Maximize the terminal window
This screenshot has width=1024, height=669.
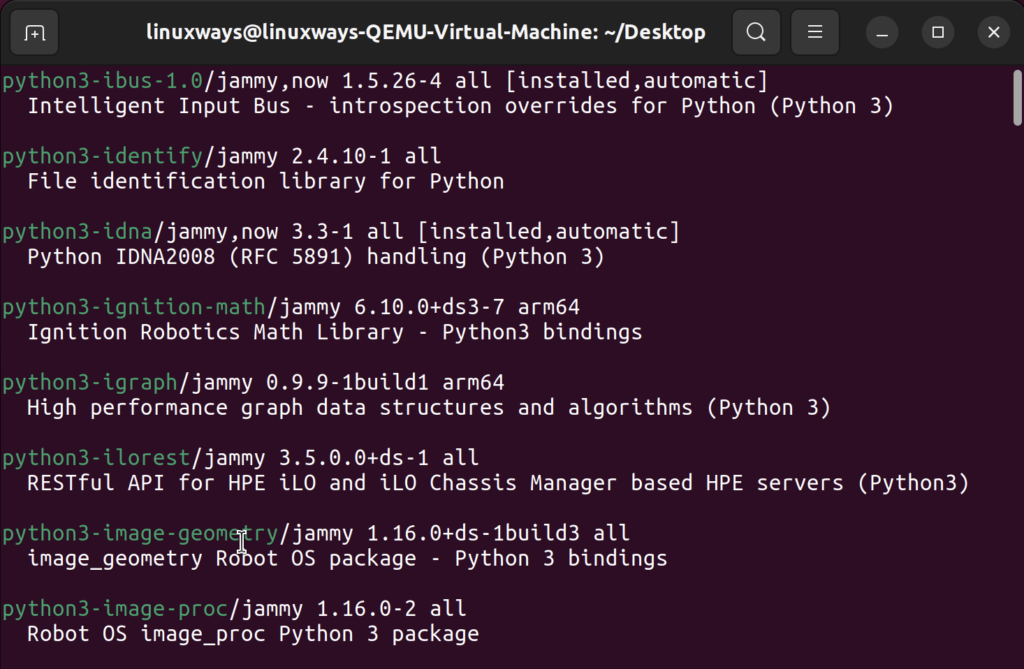(x=938, y=32)
